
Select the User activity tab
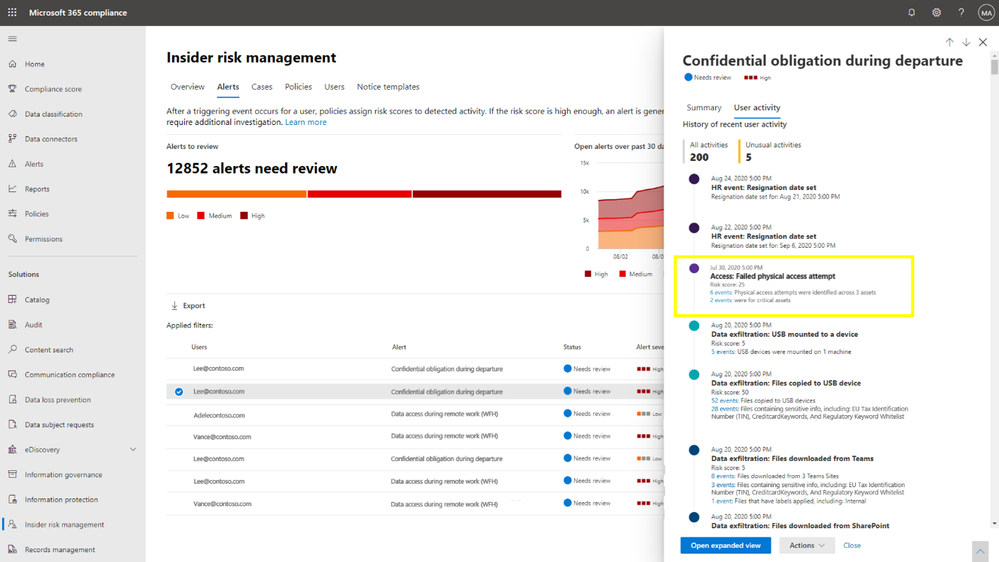757,108
